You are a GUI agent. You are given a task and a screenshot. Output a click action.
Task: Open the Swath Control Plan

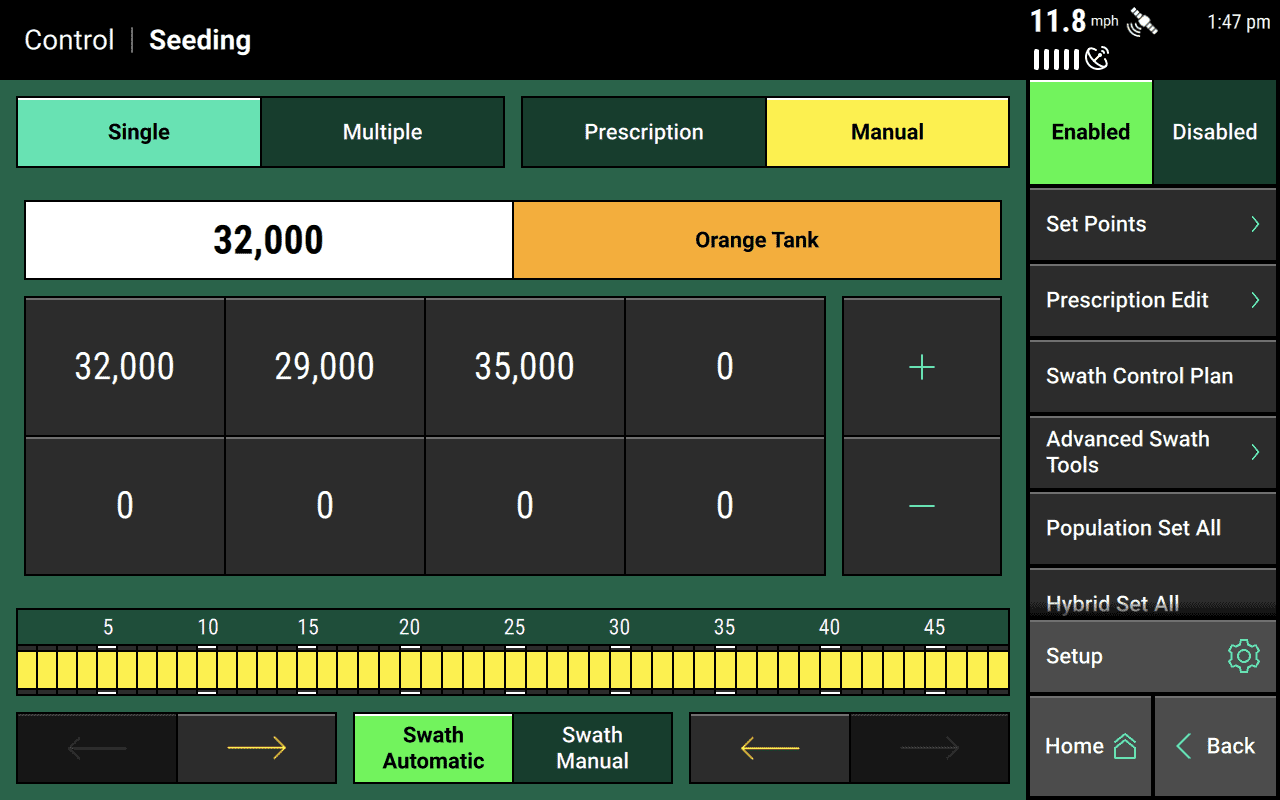pyautogui.click(x=1152, y=376)
